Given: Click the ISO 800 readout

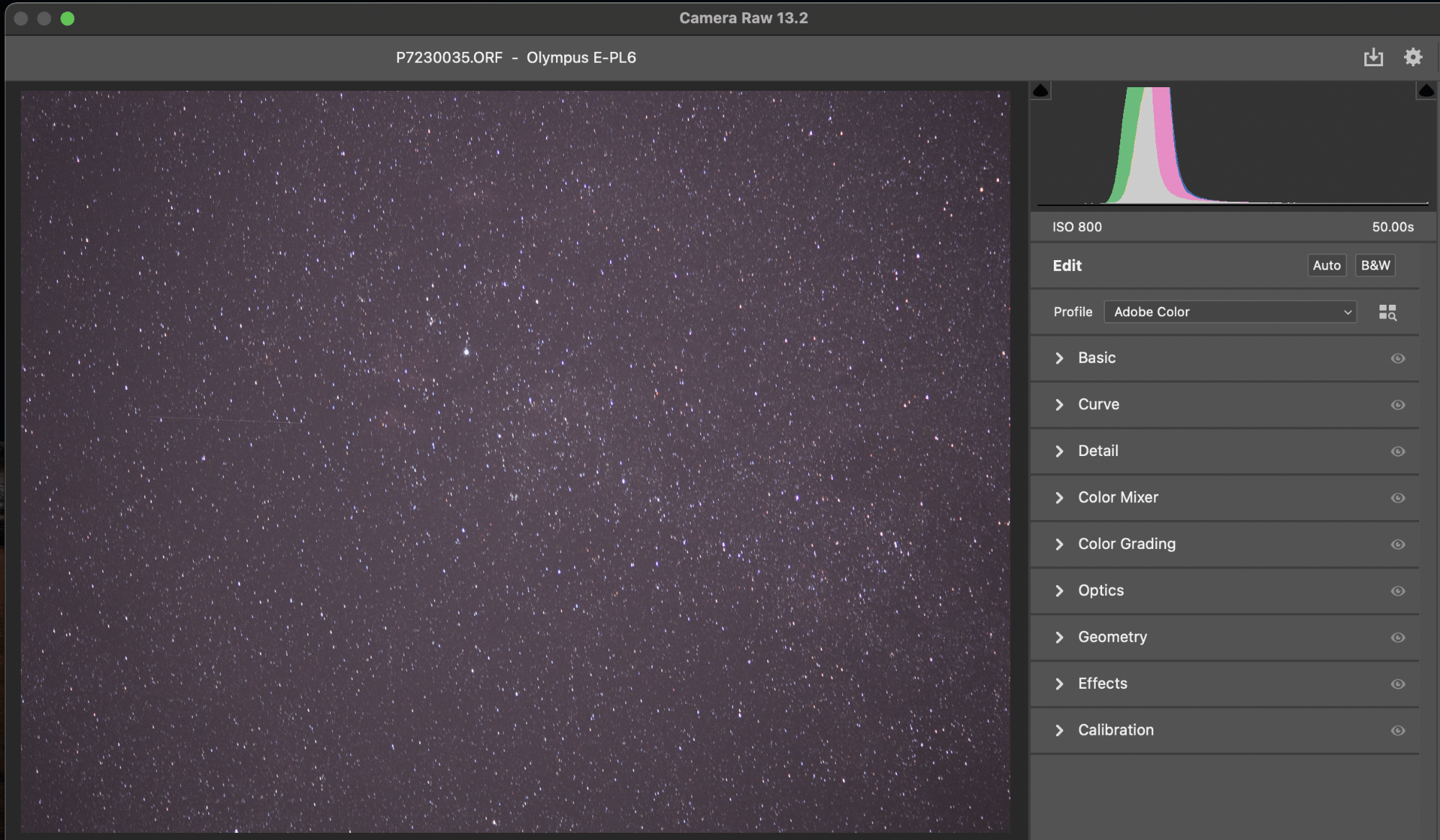Looking at the screenshot, I should [1077, 227].
